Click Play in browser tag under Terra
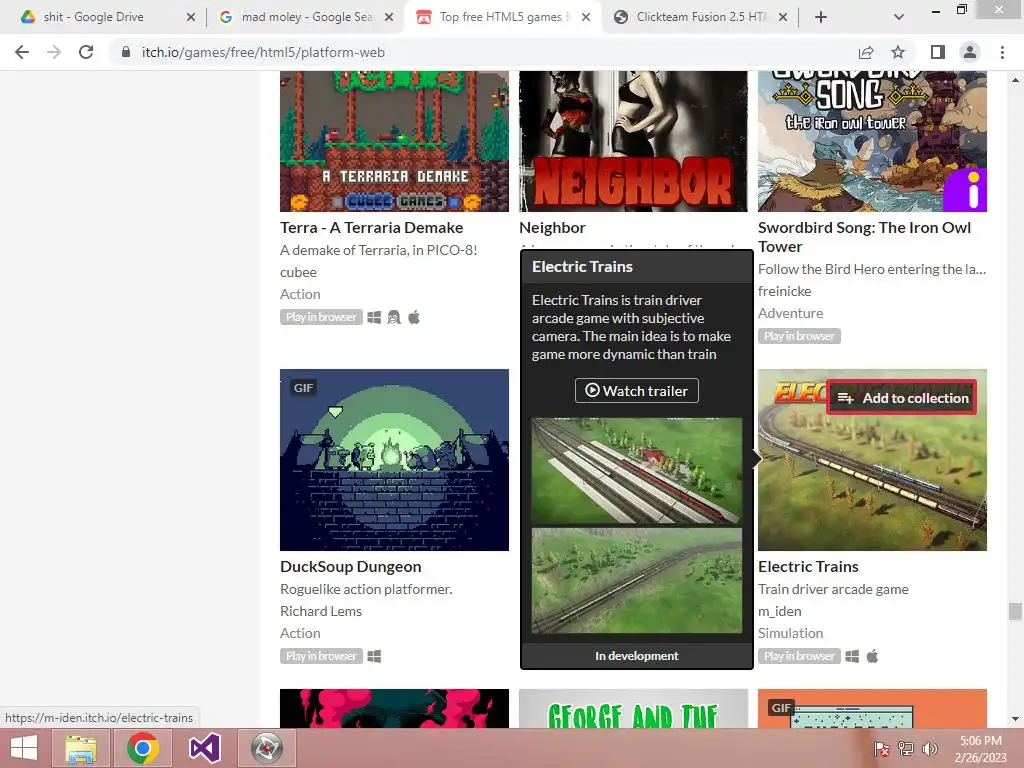Screen dimensions: 1024x768 [321, 317]
